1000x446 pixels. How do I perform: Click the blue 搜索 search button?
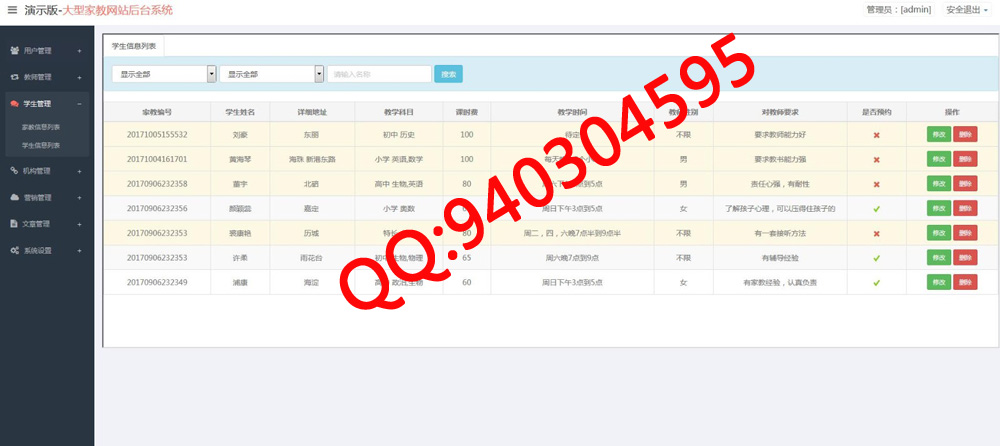(448, 74)
